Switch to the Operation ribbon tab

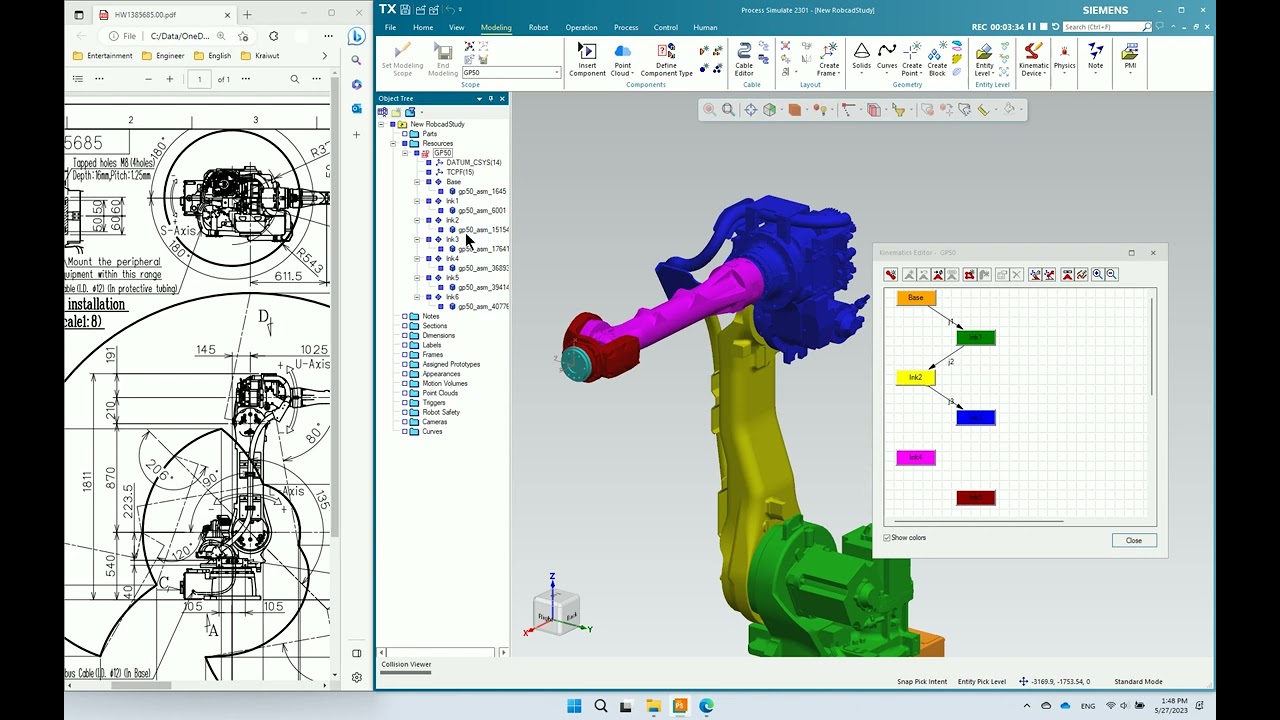coord(581,28)
